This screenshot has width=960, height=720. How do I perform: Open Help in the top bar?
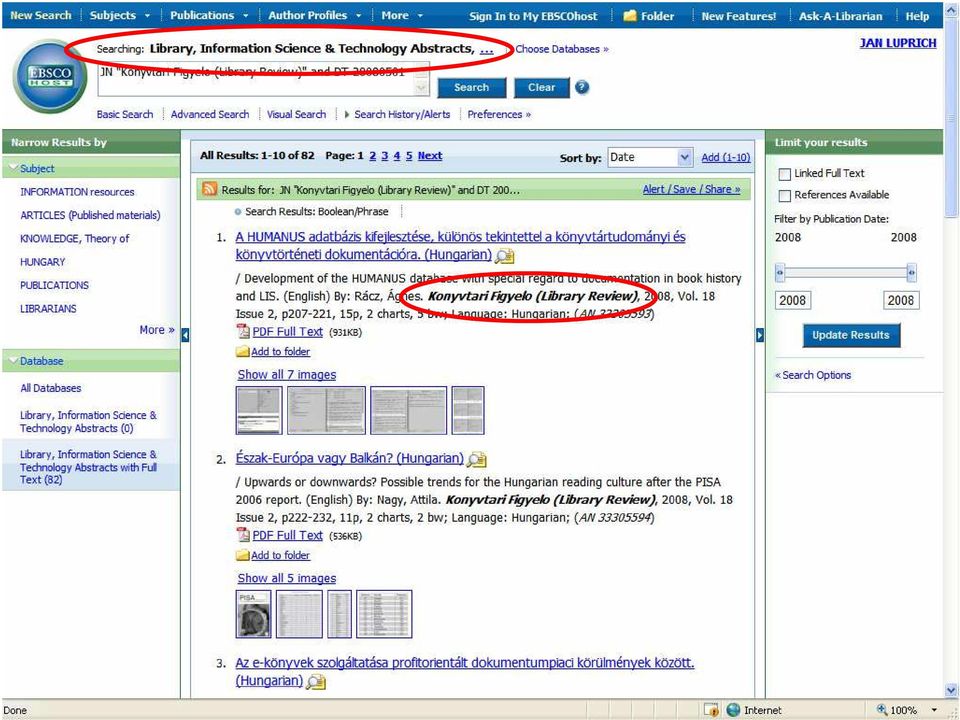917,17
